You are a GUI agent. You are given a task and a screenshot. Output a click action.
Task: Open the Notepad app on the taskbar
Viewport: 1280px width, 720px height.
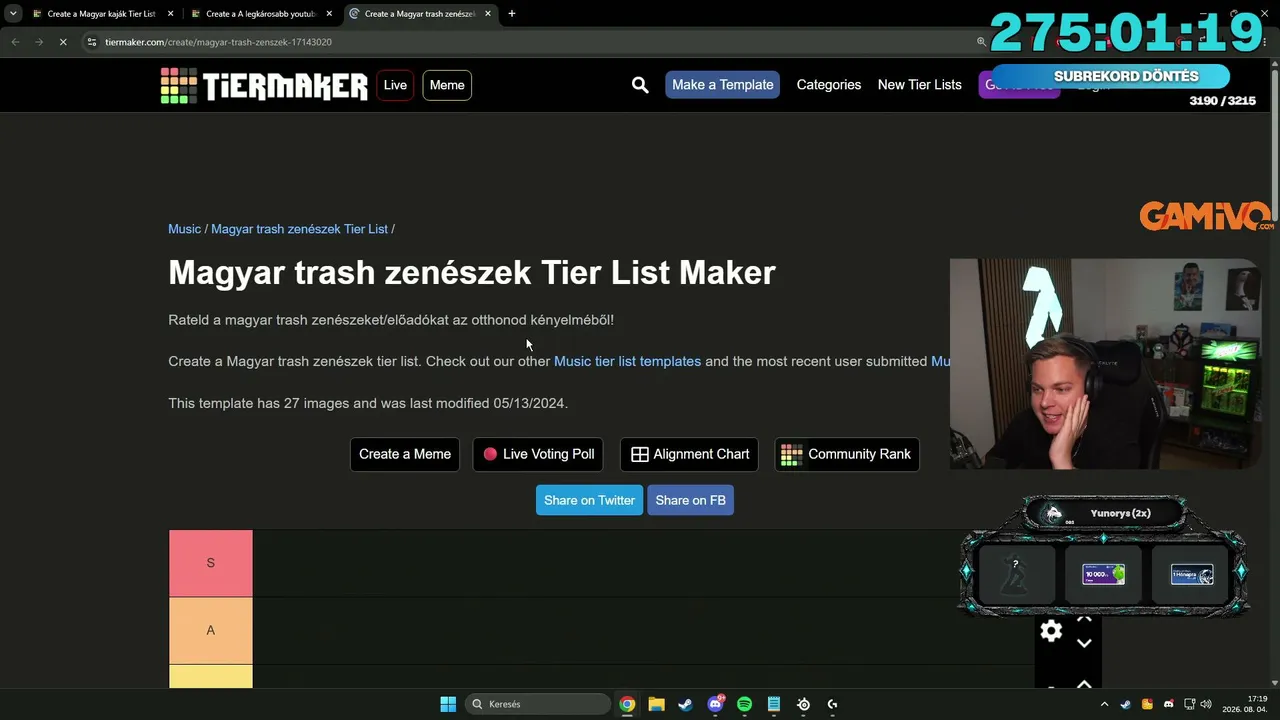773,704
